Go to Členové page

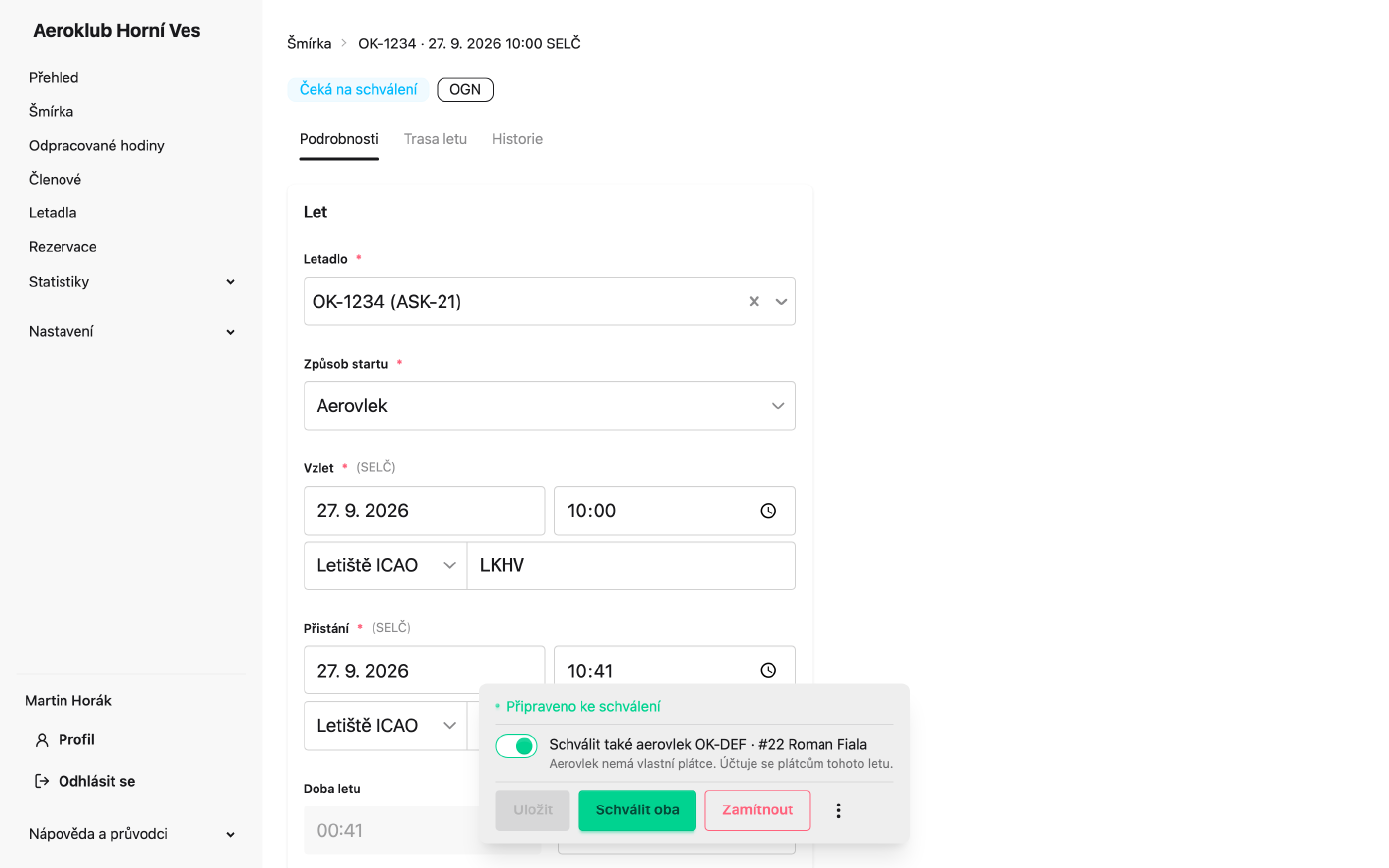tap(55, 179)
